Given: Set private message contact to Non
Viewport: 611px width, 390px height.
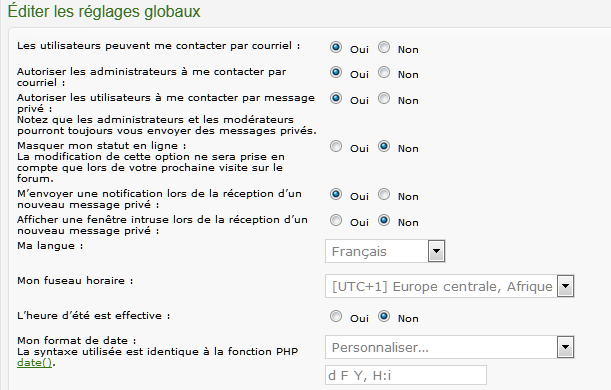Looking at the screenshot, I should (384, 98).
